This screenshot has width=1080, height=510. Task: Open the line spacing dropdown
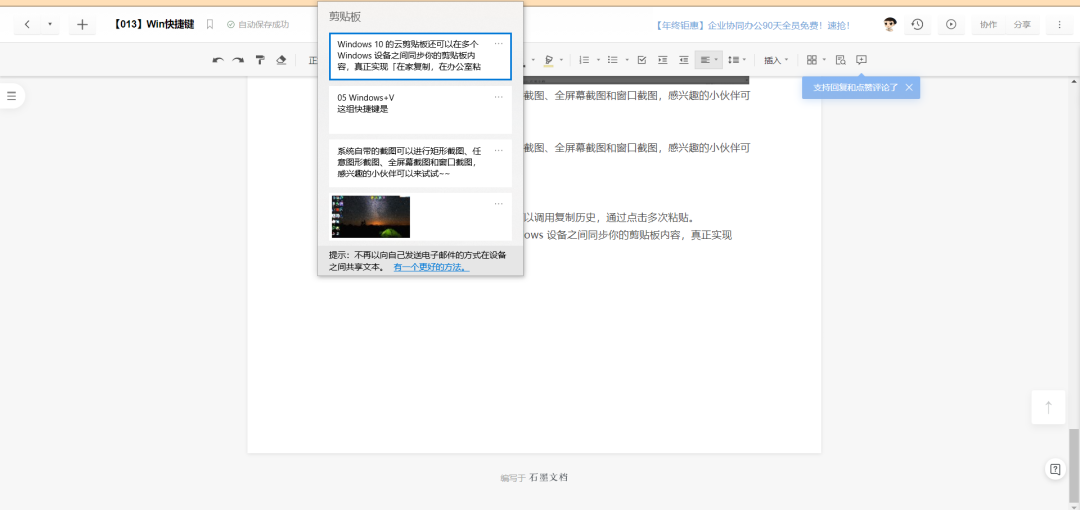(737, 60)
